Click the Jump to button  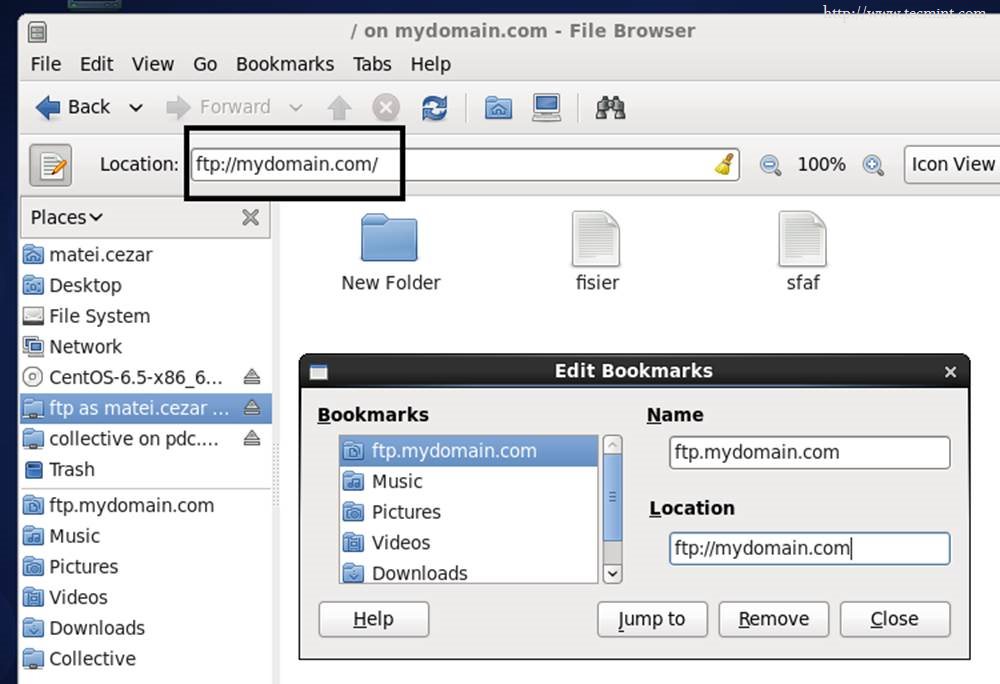[x=652, y=619]
